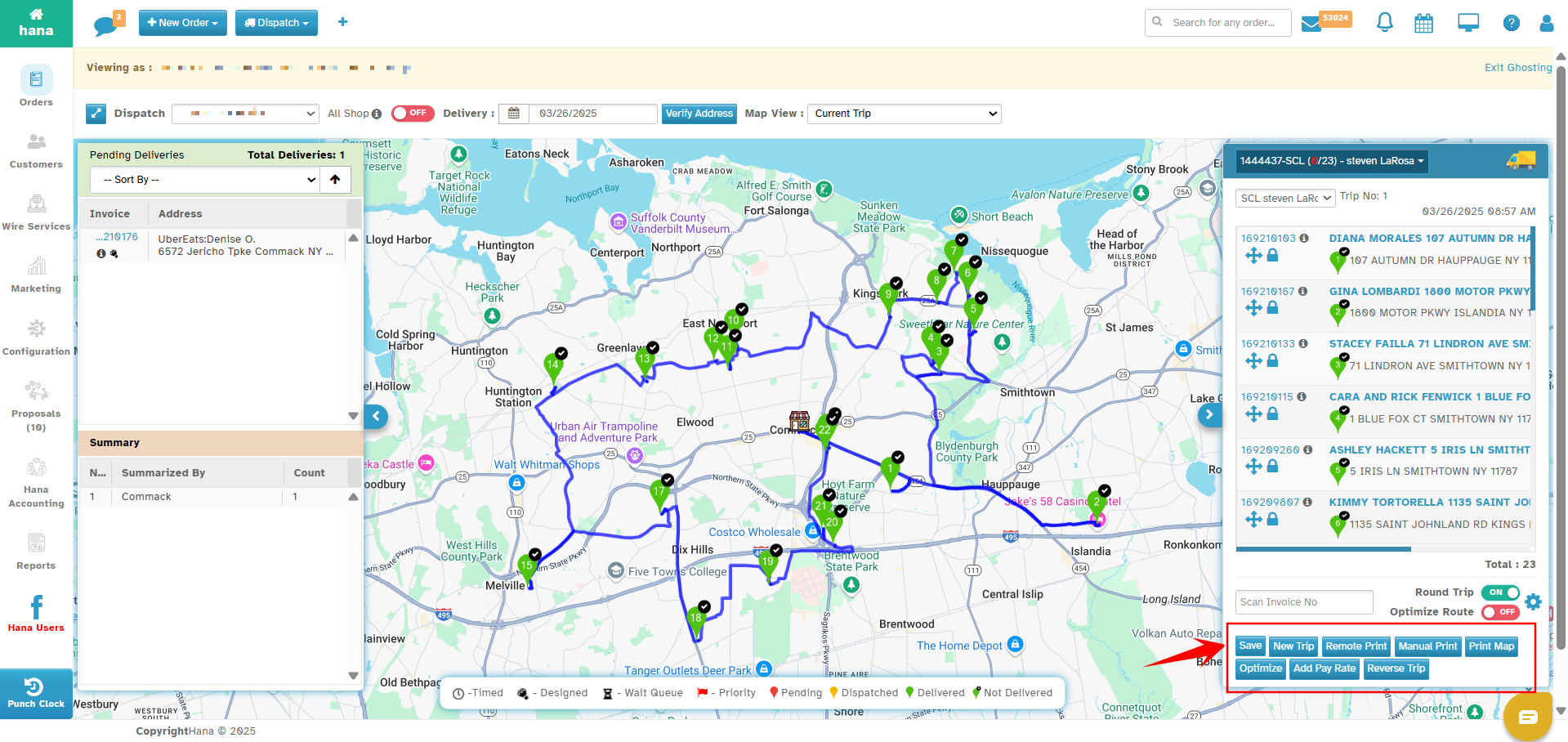Viewport: 1568px width, 742px height.
Task: Open the notifications bell
Action: 1384,23
